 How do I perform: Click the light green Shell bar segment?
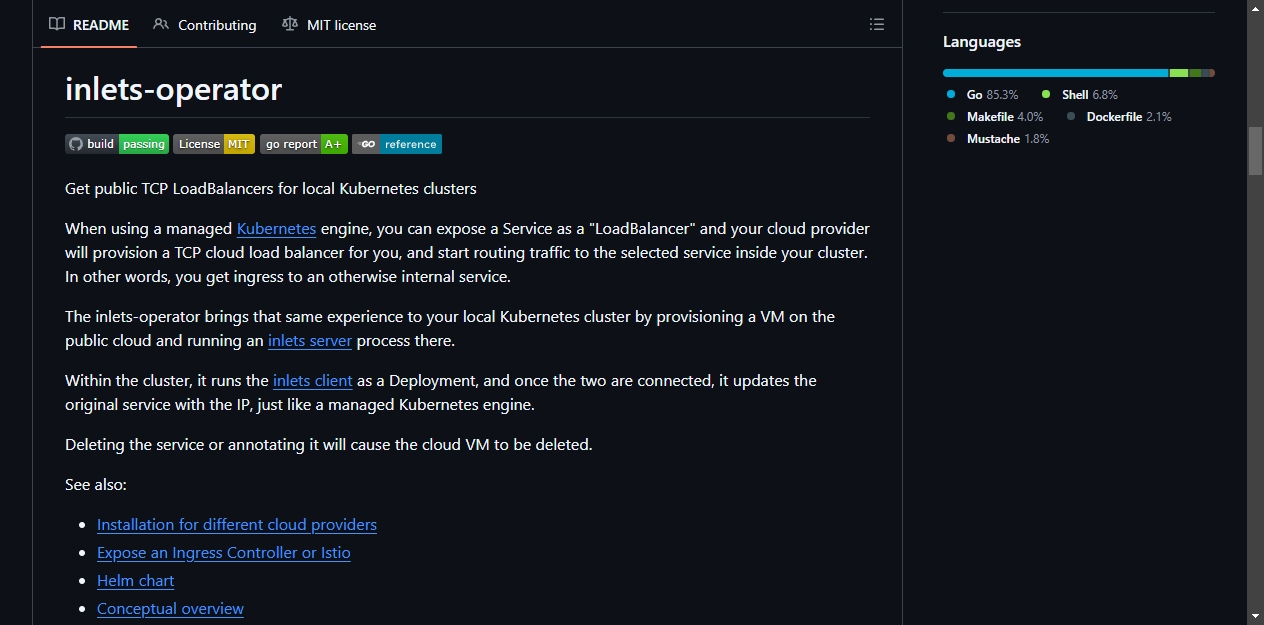coord(1179,73)
